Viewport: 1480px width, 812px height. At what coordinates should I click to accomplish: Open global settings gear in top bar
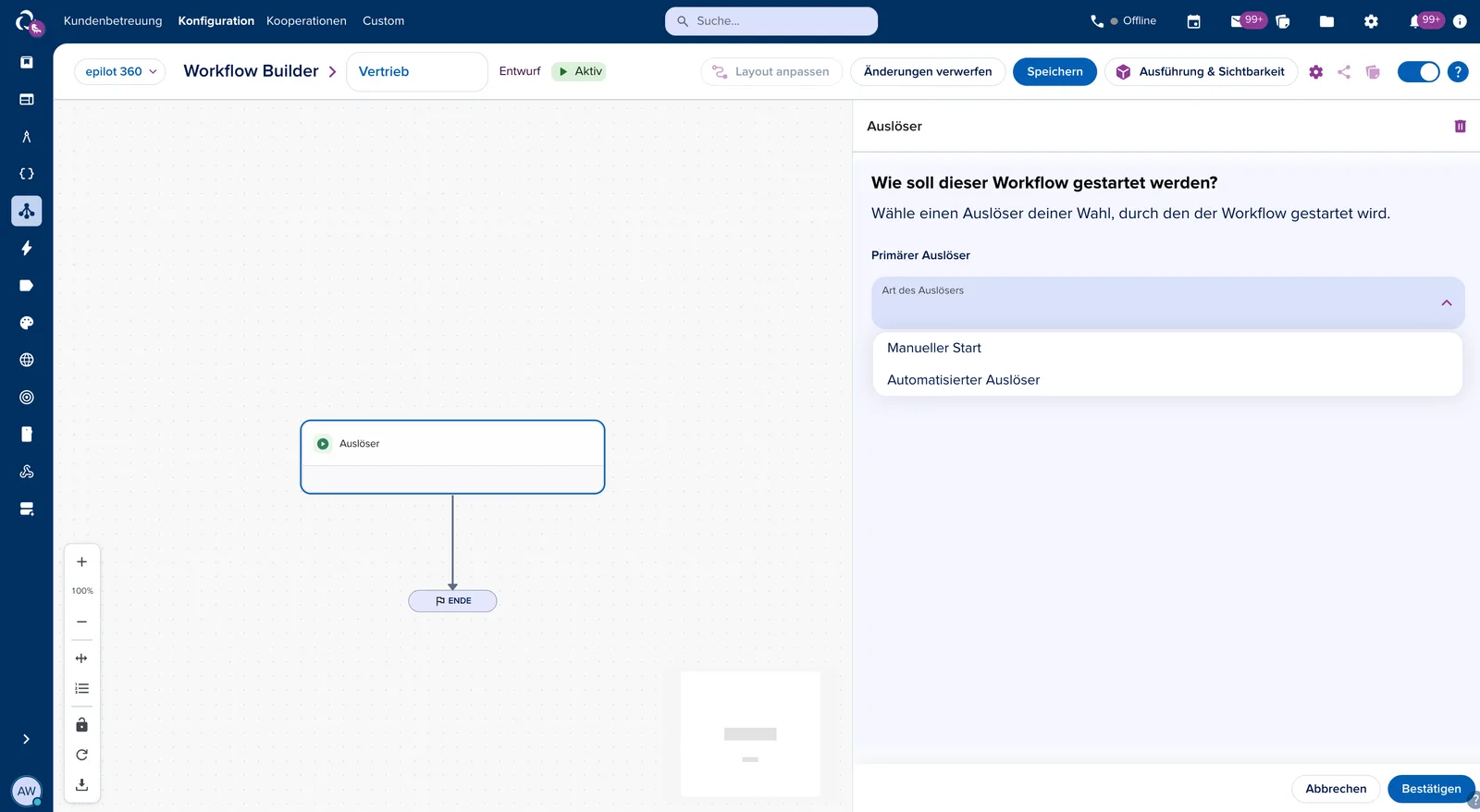click(1371, 21)
